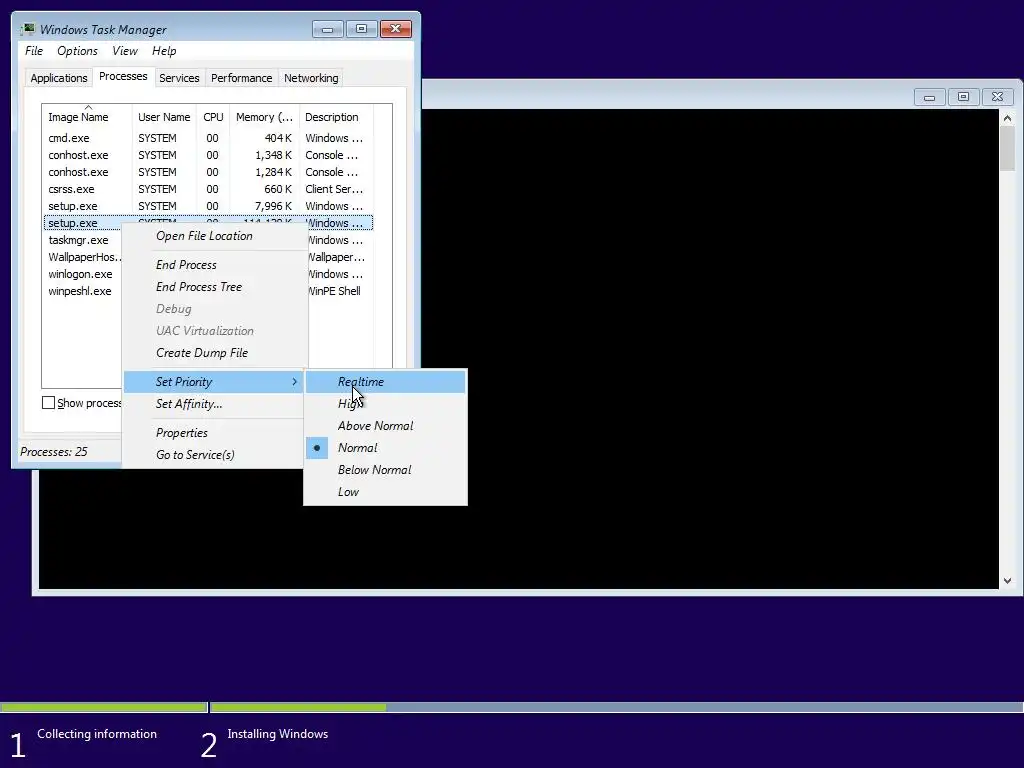The width and height of the screenshot is (1024, 768).
Task: Set priority to High
Action: (385, 404)
